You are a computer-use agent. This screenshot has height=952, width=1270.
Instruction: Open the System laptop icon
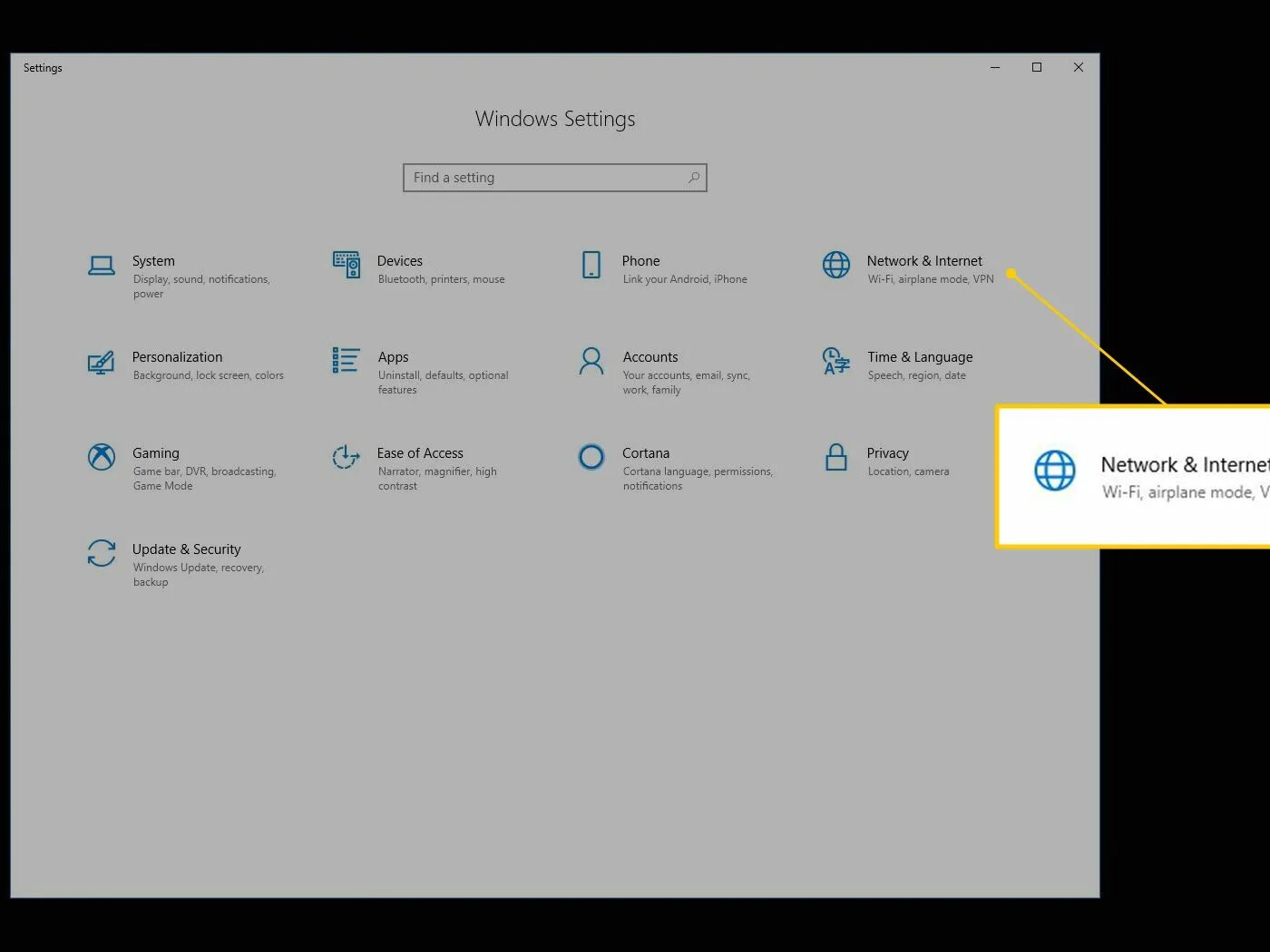[x=102, y=266]
